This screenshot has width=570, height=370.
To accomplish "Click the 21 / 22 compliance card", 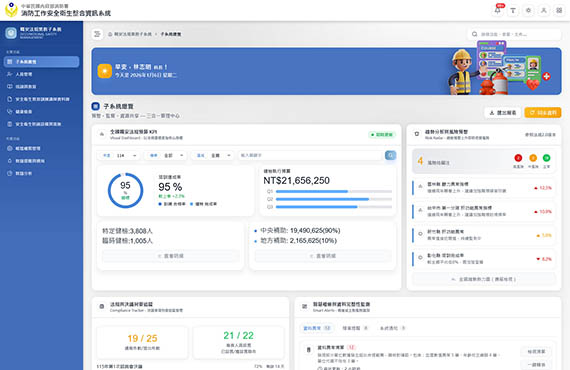I will point(238,342).
